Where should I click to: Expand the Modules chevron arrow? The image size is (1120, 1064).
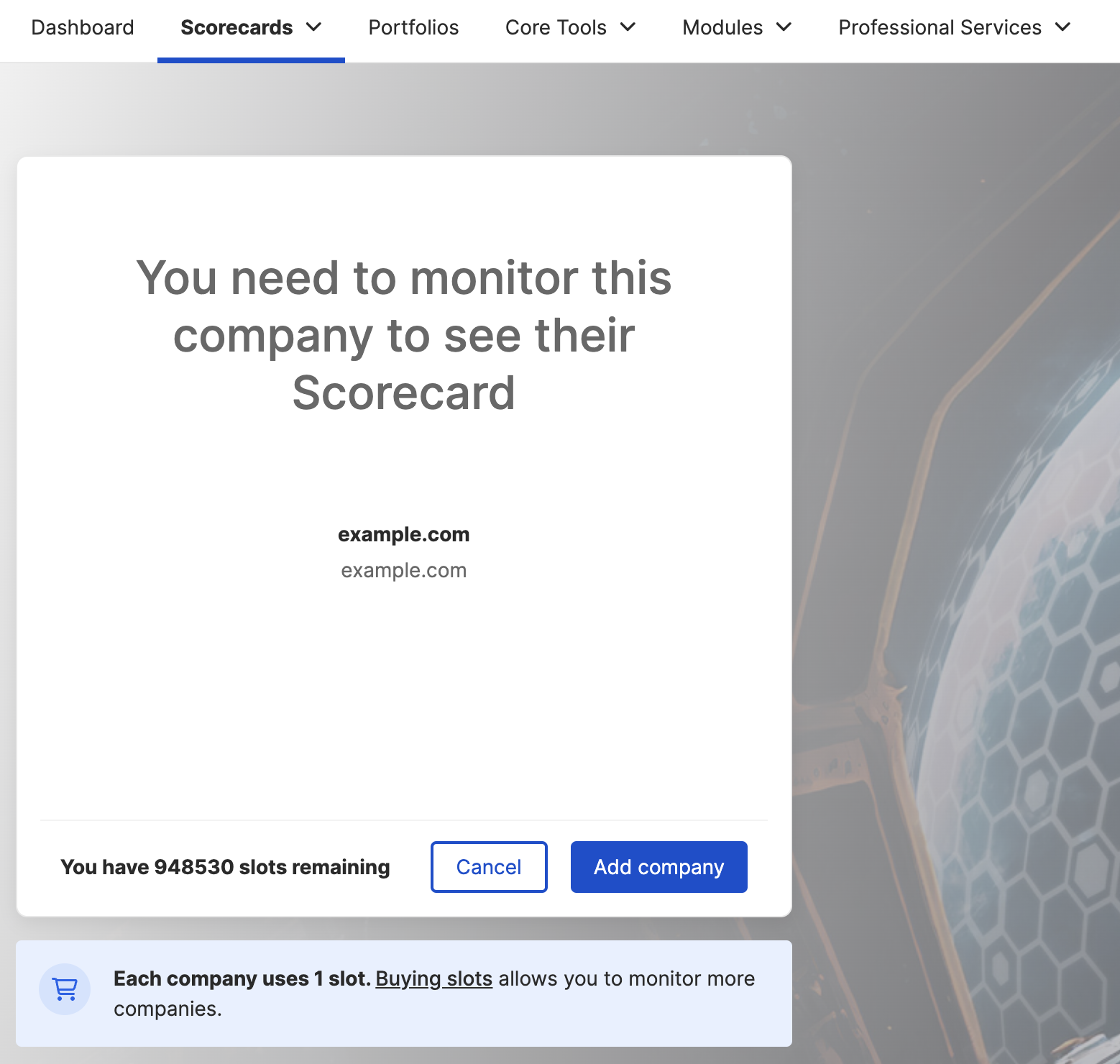(x=784, y=27)
